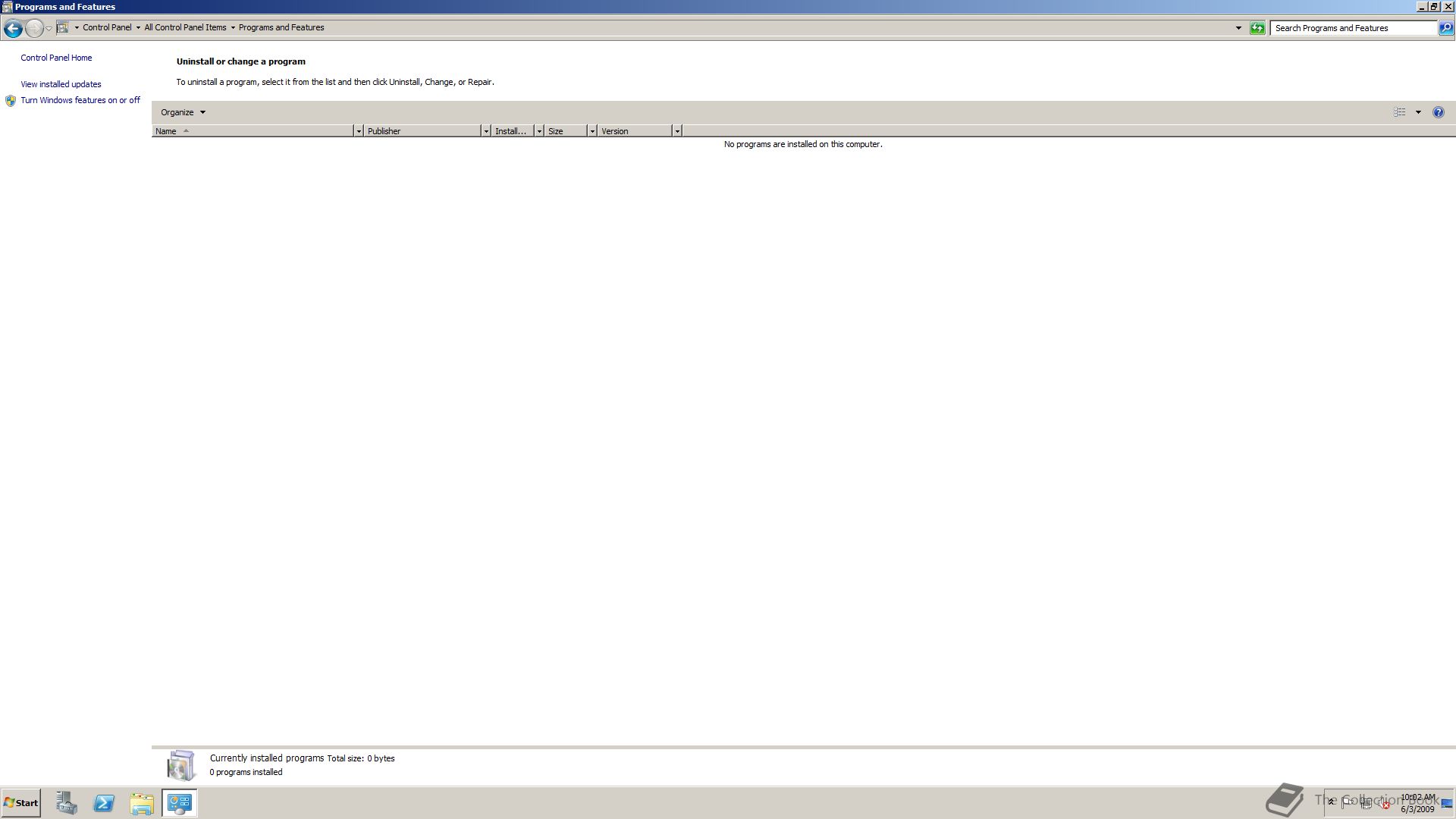The height and width of the screenshot is (819, 1456).
Task: Launch Windows PowerShell from the taskbar
Action: click(x=104, y=803)
